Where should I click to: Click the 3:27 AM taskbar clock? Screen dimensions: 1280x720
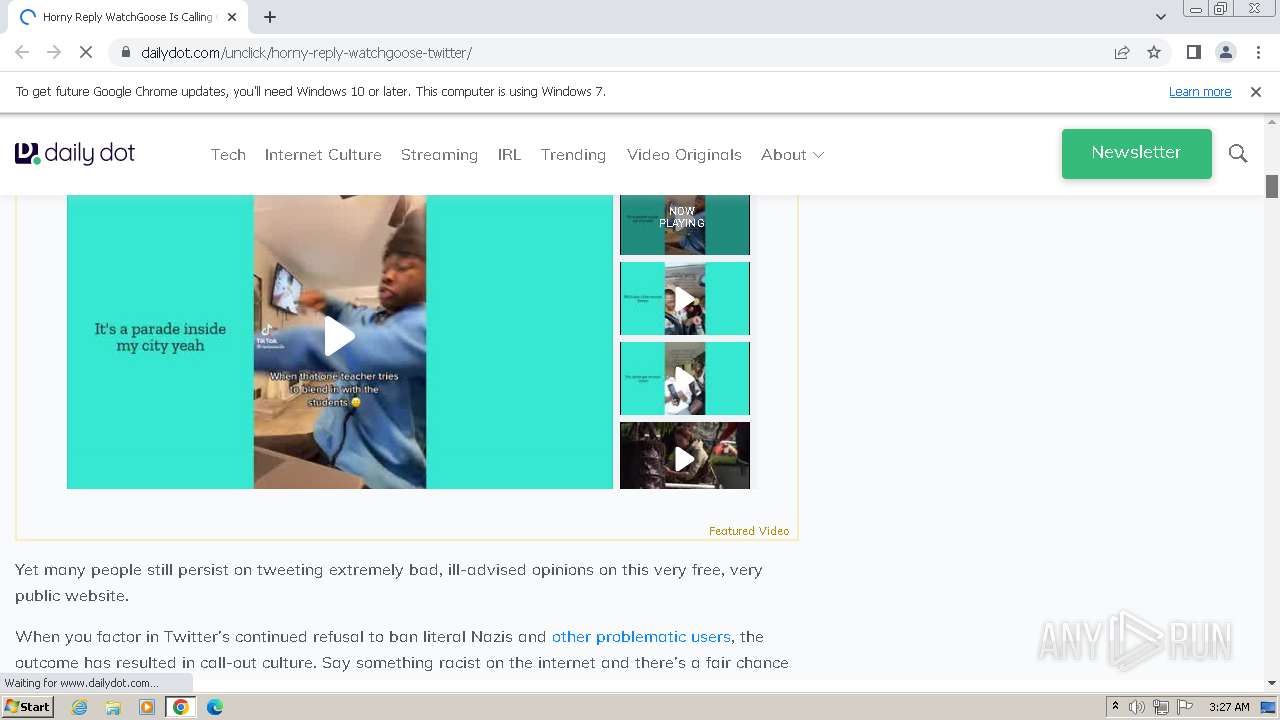[1229, 707]
